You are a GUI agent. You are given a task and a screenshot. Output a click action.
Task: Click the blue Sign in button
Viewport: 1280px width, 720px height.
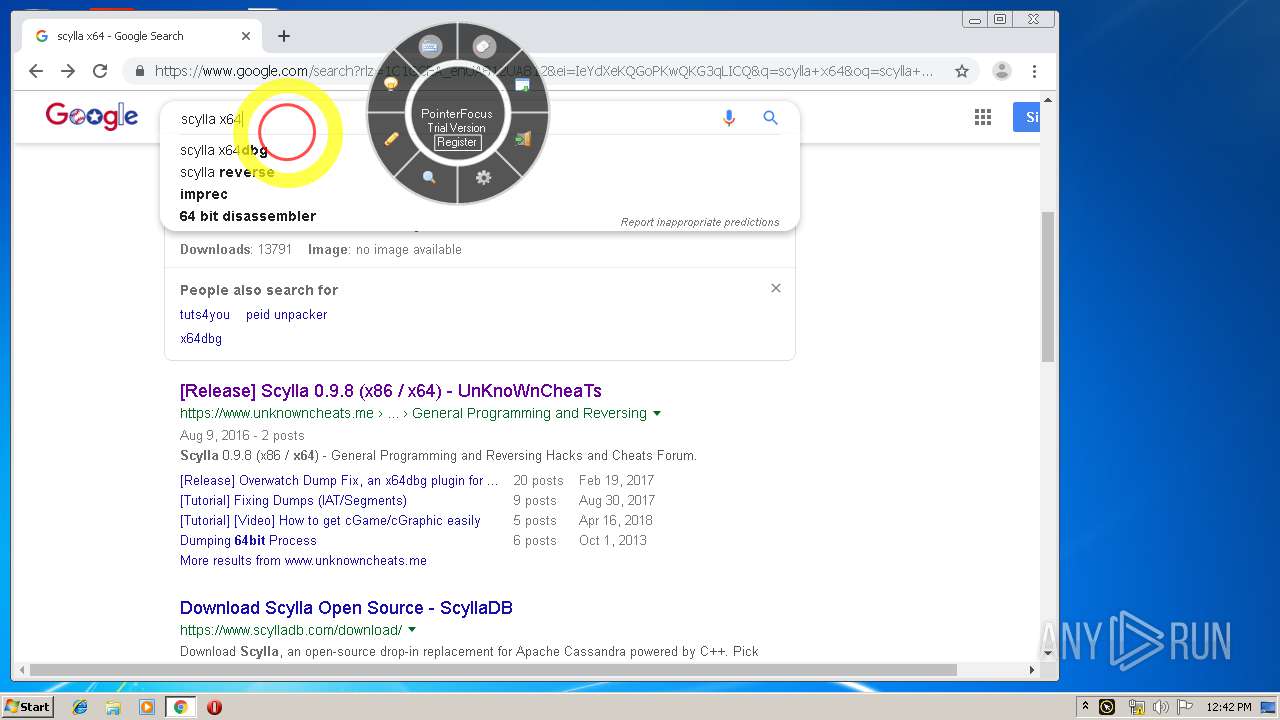pyautogui.click(x=1028, y=118)
